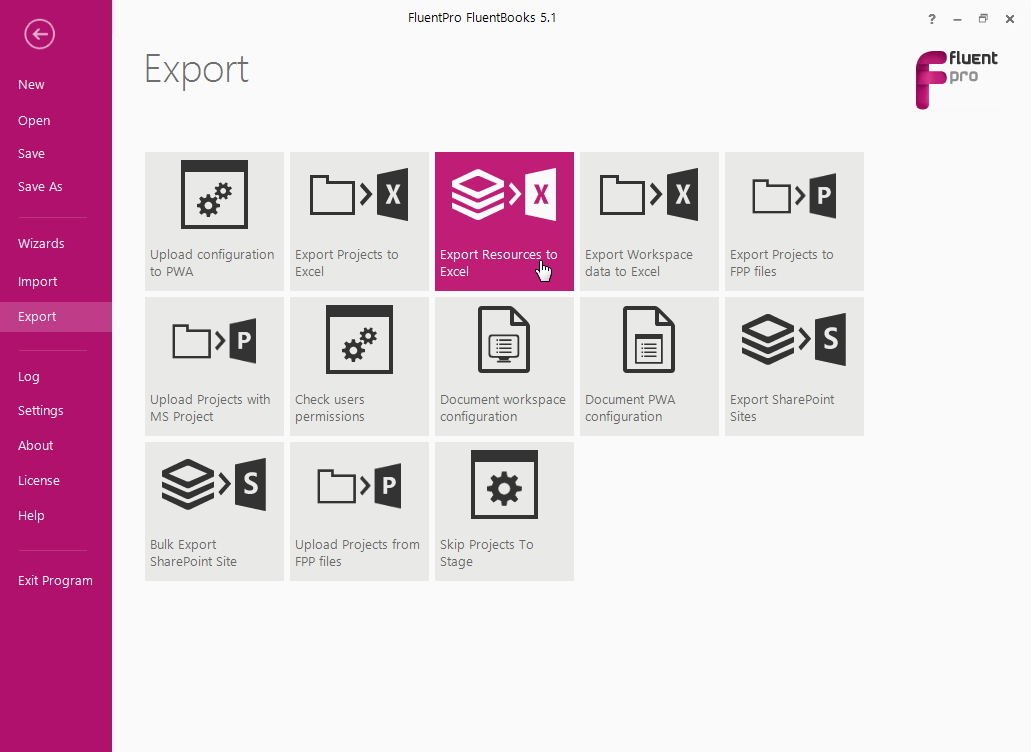Choose Open from the sidebar menu
The height and width of the screenshot is (752, 1031).
(x=34, y=121)
